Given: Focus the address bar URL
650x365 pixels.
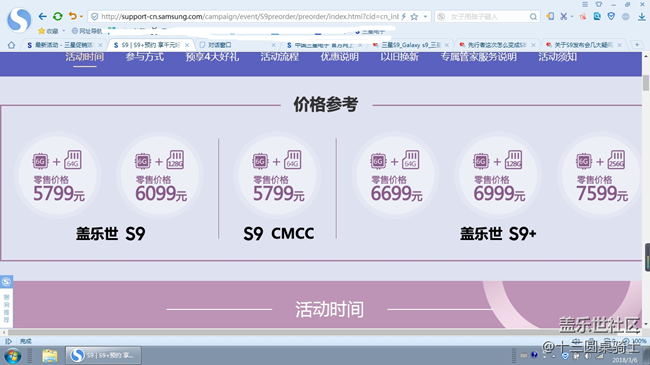Looking at the screenshot, I should (250, 17).
